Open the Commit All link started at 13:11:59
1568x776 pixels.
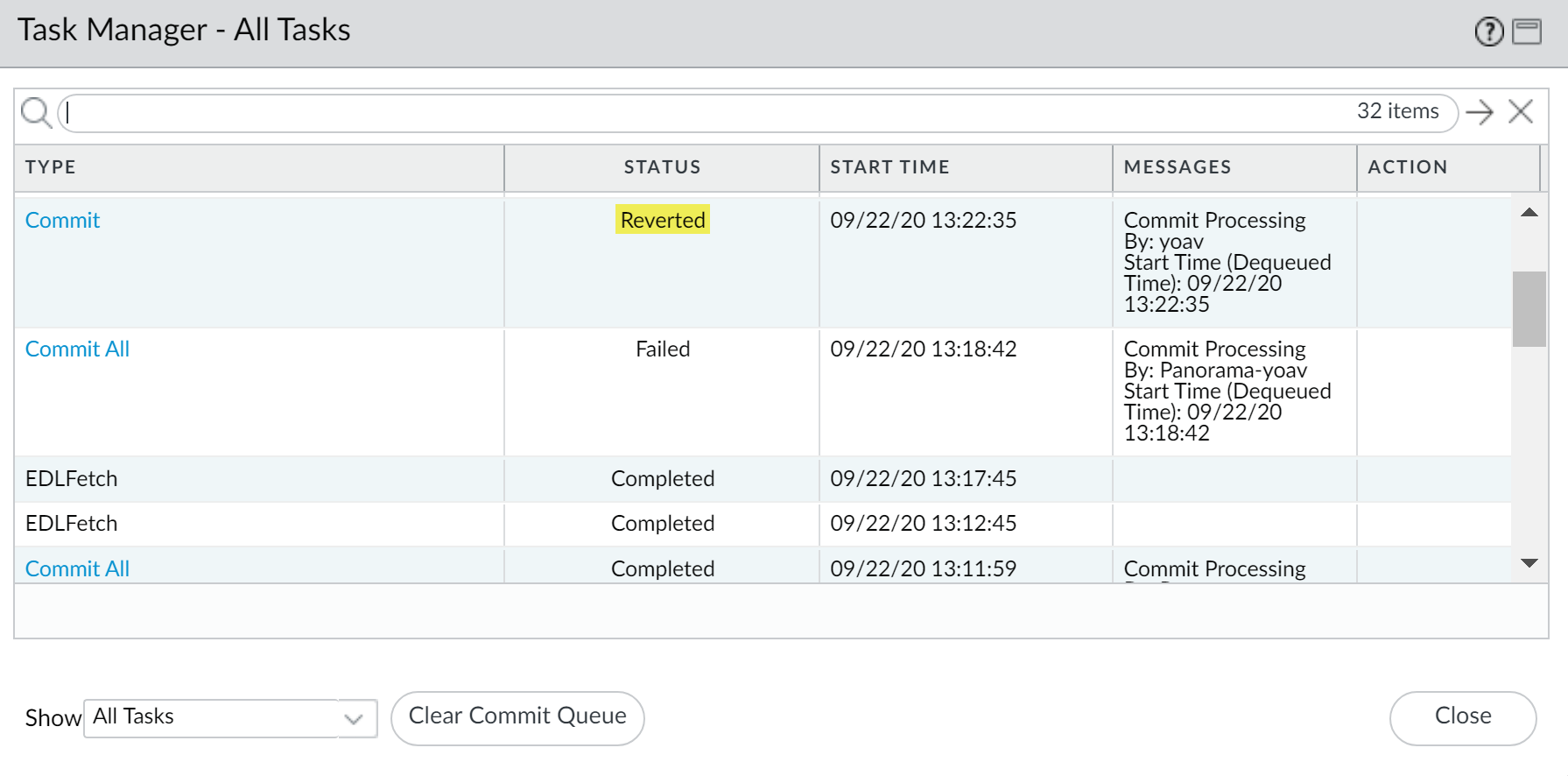77,569
